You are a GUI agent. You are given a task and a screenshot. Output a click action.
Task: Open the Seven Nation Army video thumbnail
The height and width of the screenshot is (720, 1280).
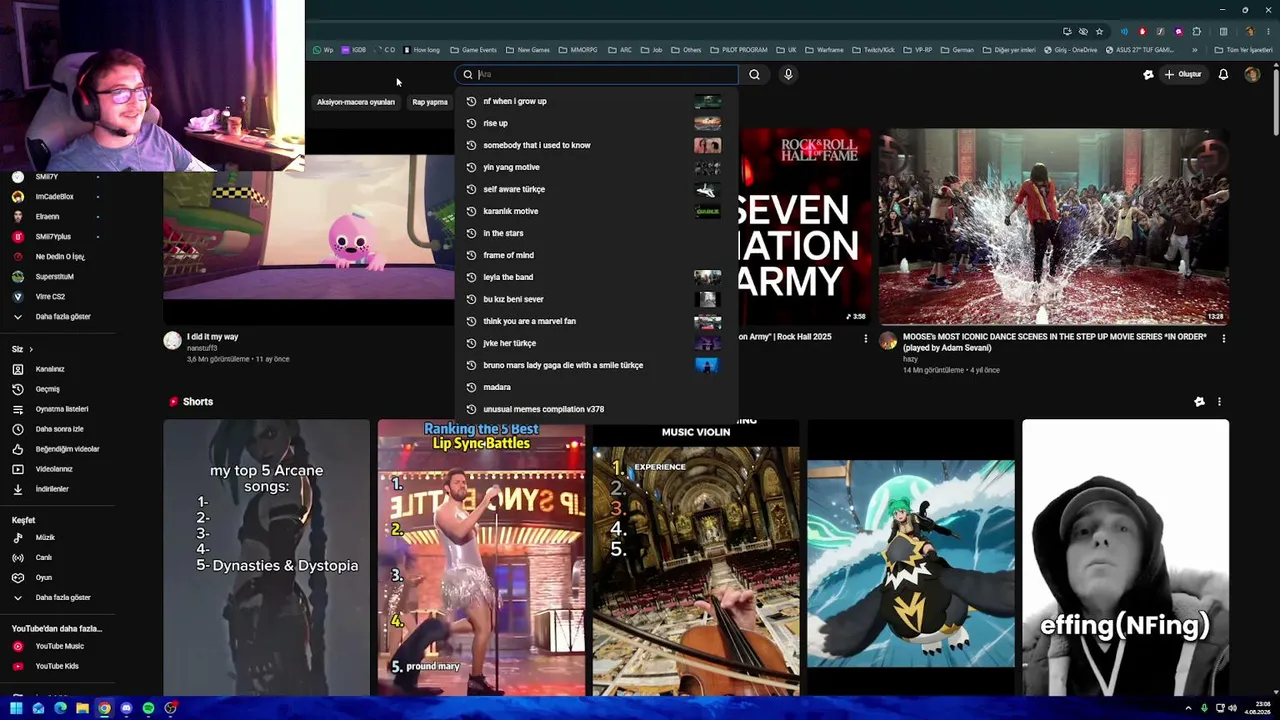(804, 226)
